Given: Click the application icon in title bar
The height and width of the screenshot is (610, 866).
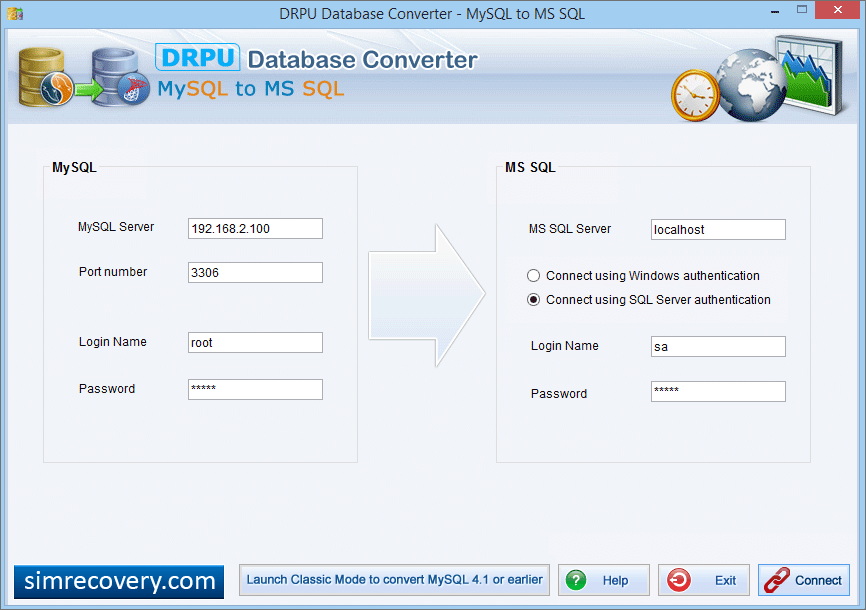Looking at the screenshot, I should 15,13.
